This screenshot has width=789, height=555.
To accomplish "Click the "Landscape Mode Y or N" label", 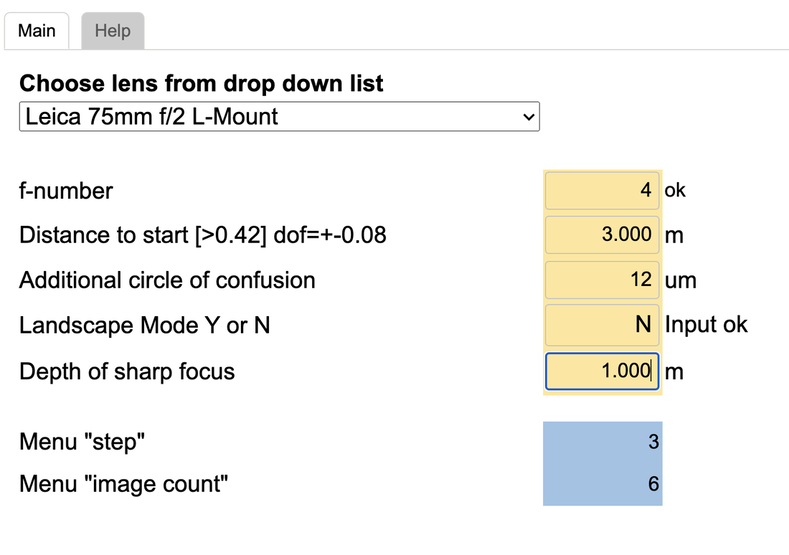I will 144,326.
